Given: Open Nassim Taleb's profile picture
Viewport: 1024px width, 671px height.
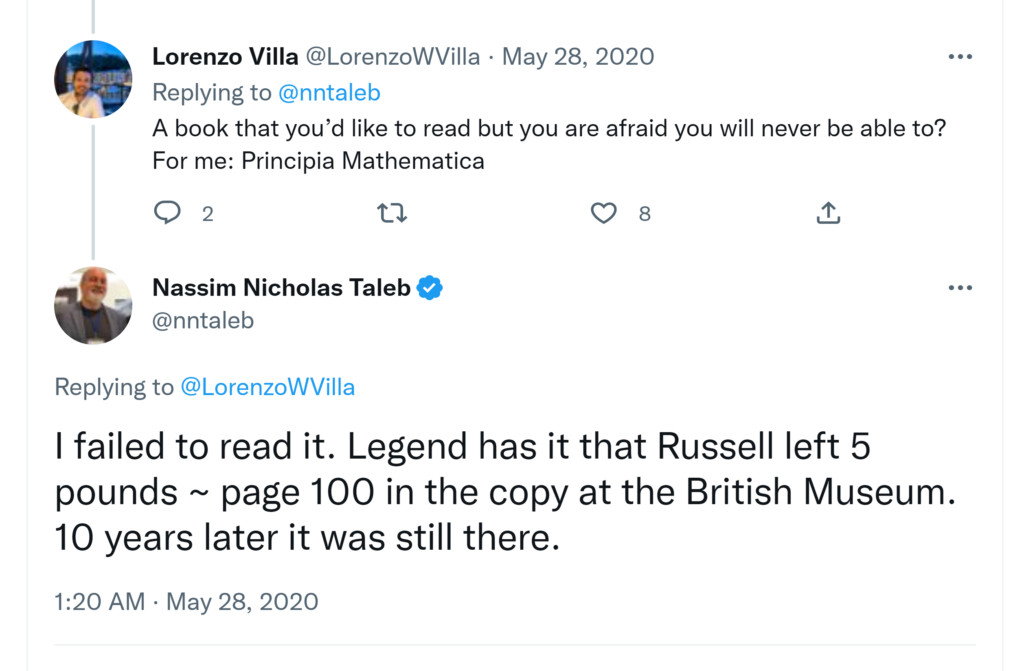Looking at the screenshot, I should tap(93, 305).
